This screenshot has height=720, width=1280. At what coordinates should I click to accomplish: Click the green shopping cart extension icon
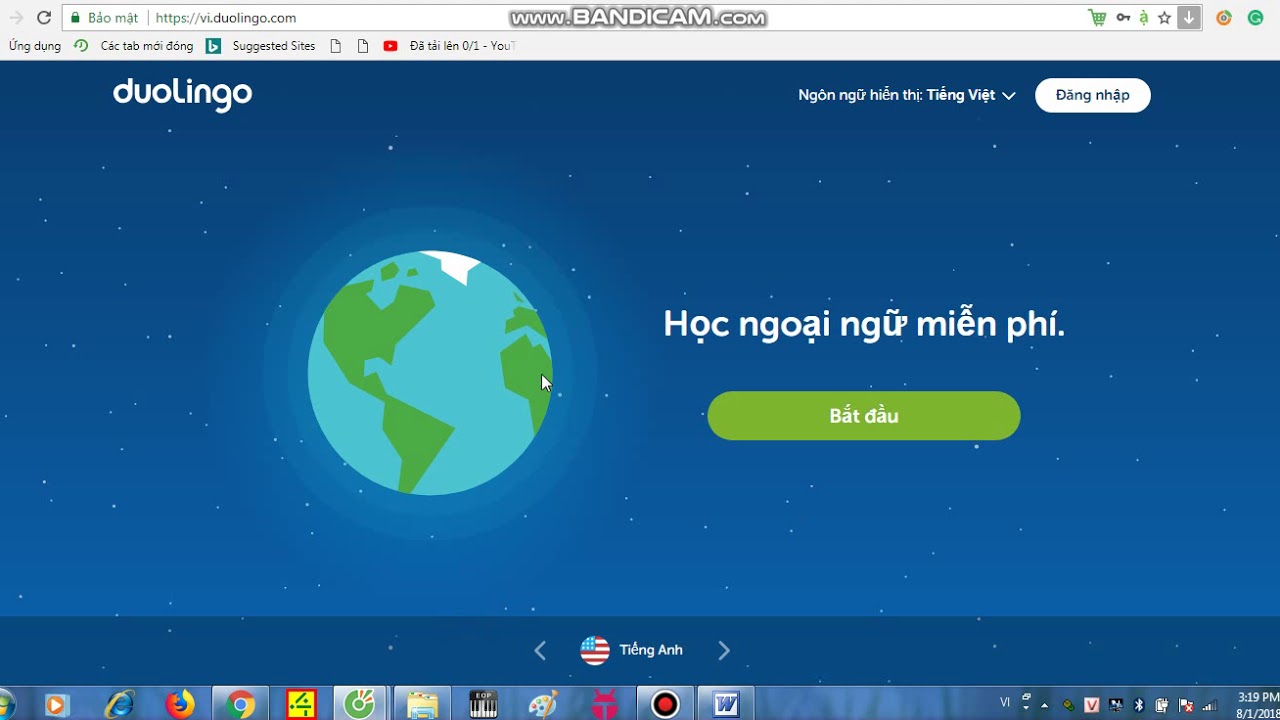click(x=1097, y=18)
